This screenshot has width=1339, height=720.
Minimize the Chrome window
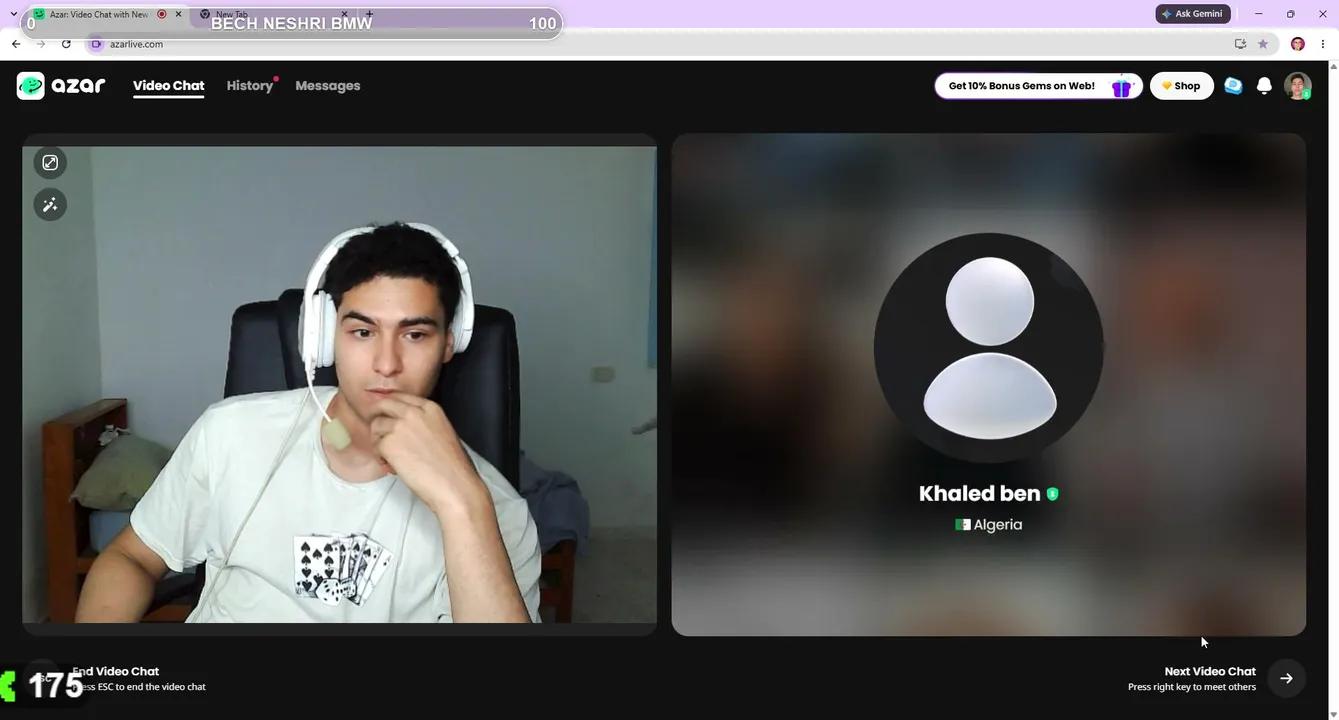click(x=1258, y=14)
